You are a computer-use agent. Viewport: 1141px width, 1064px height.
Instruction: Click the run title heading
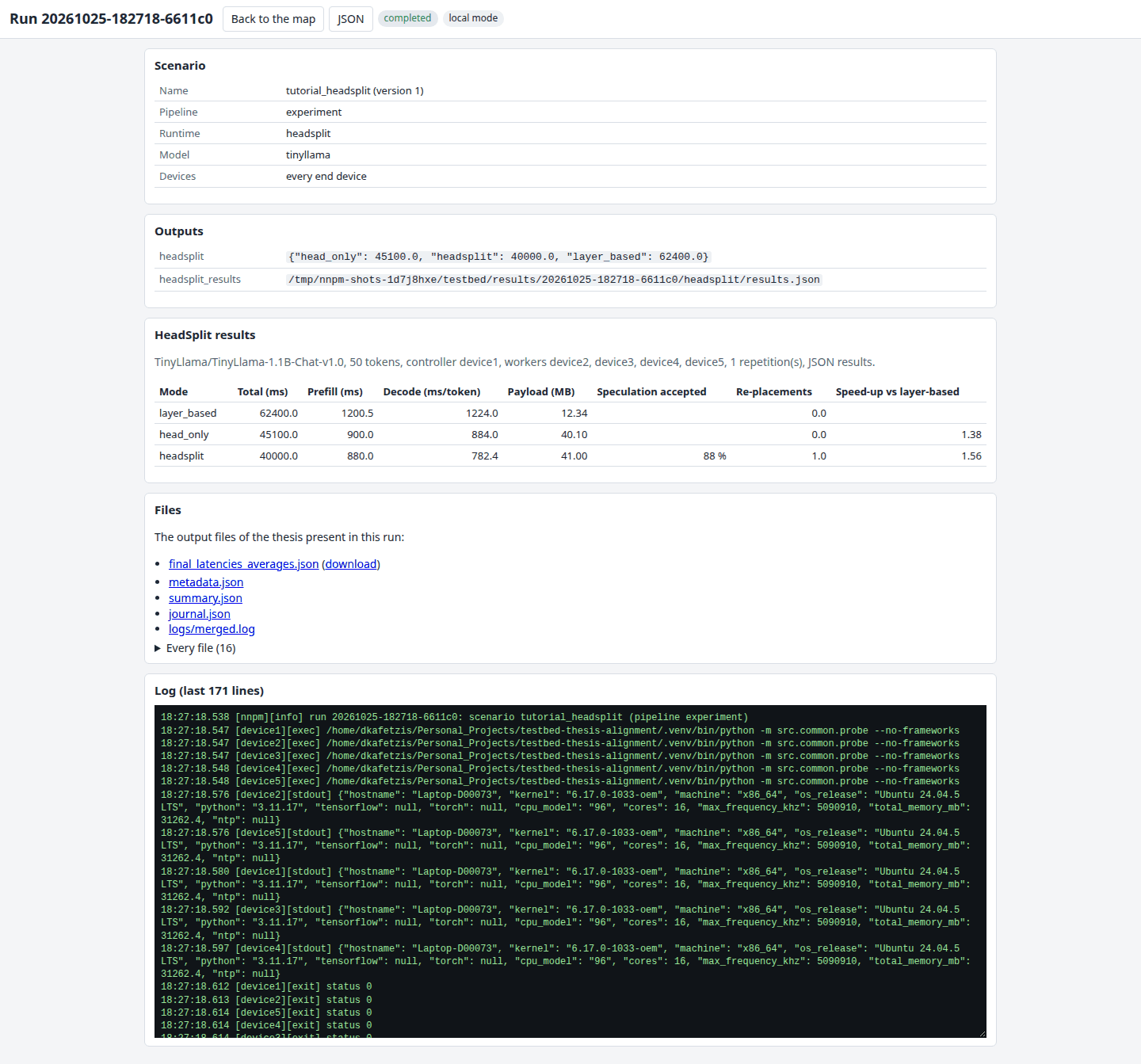[112, 19]
